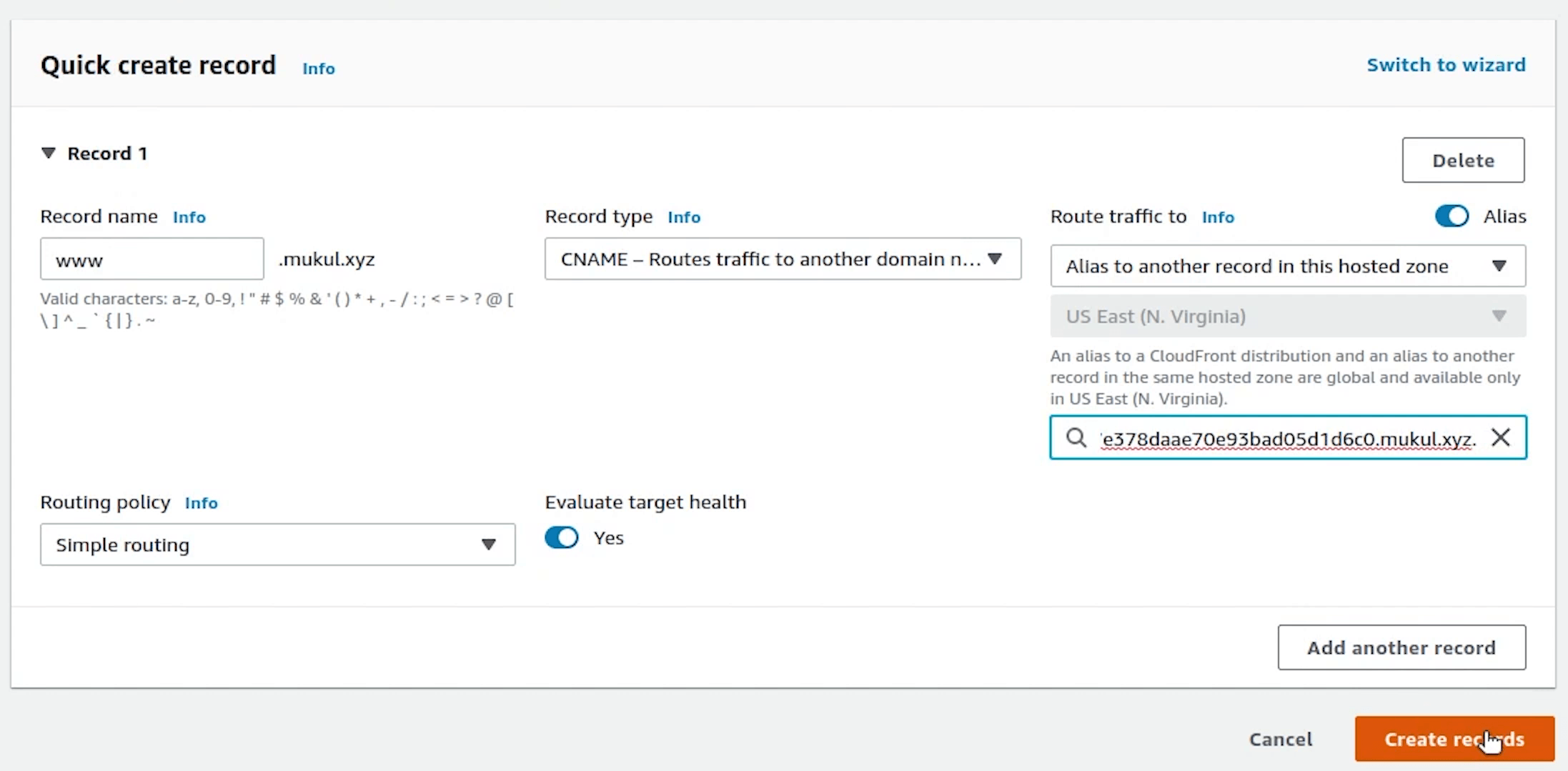
Task: Turn off the Alias toggle
Action: coord(1452,217)
